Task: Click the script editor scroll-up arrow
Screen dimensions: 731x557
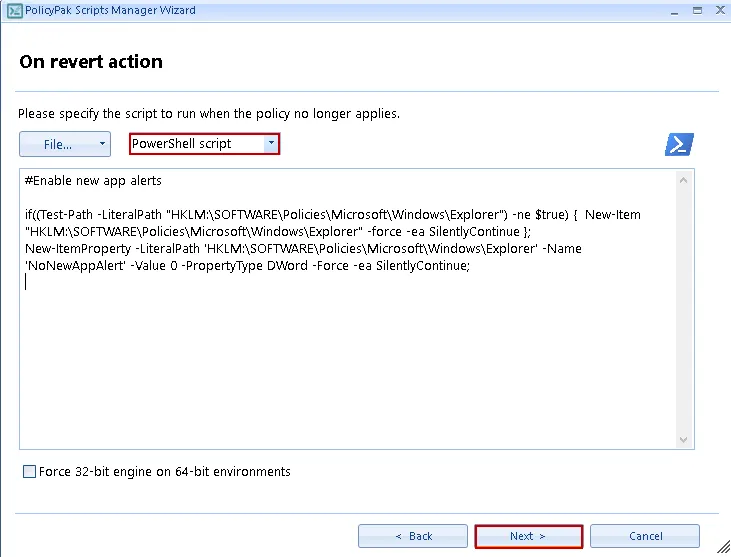Action: (x=683, y=180)
